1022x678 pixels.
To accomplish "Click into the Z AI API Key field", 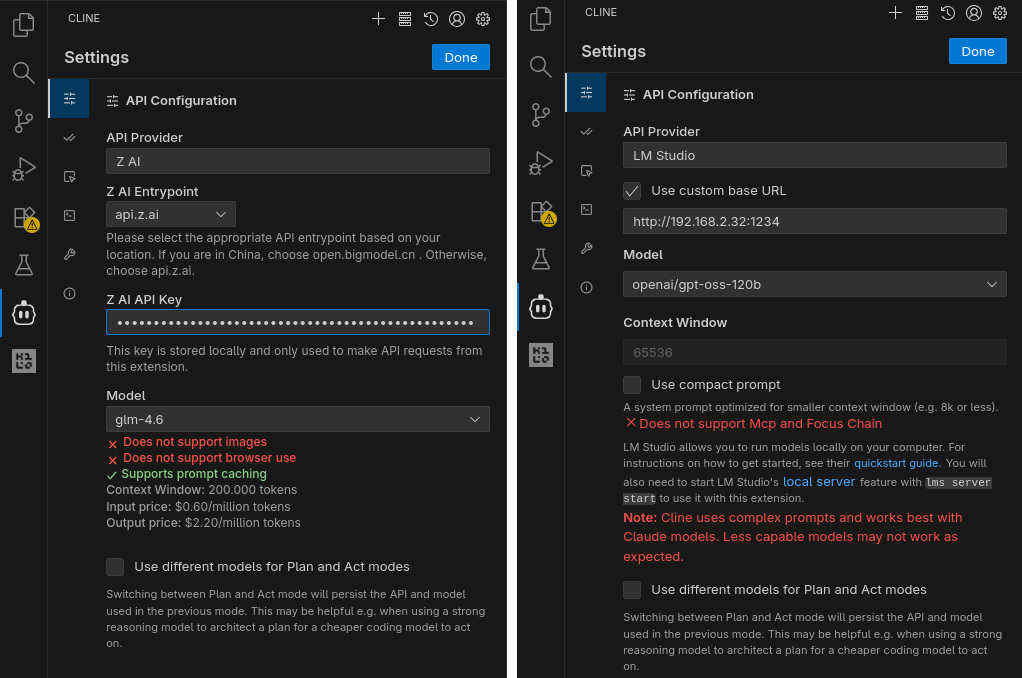I will pyautogui.click(x=297, y=322).
